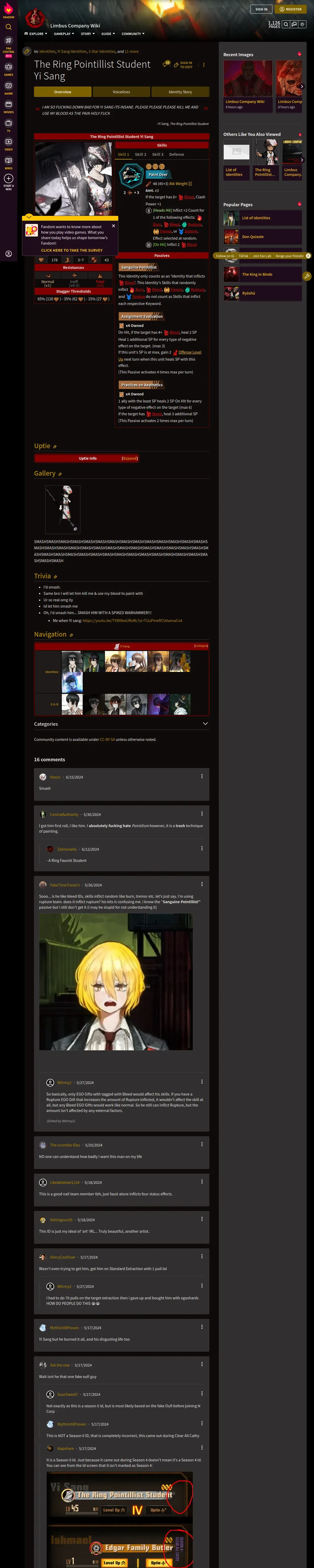This screenshot has width=314, height=1568.
Task: Open the Story dropdown menu
Action: coord(88,34)
